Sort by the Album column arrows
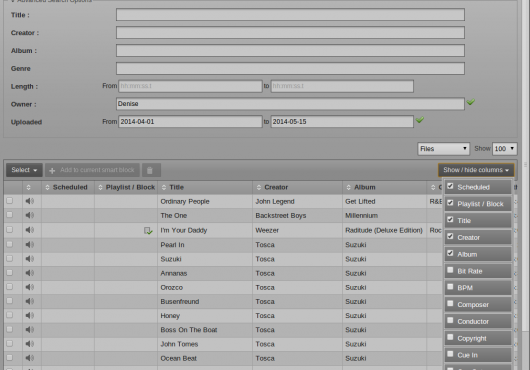530x370 pixels. [x=348, y=188]
